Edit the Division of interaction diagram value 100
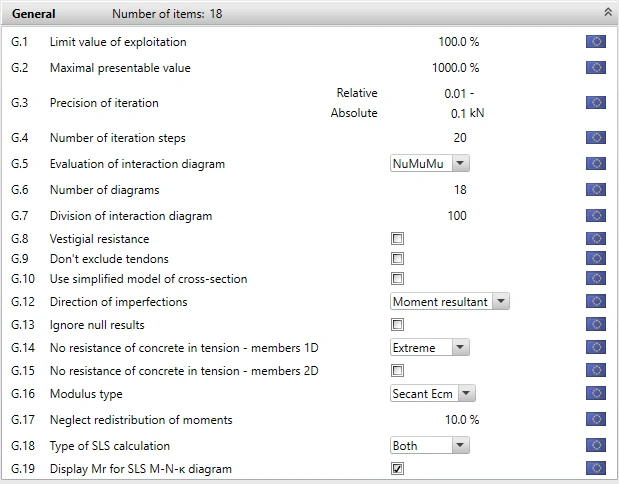Viewport: 619px width, 484px height. pyautogui.click(x=457, y=216)
